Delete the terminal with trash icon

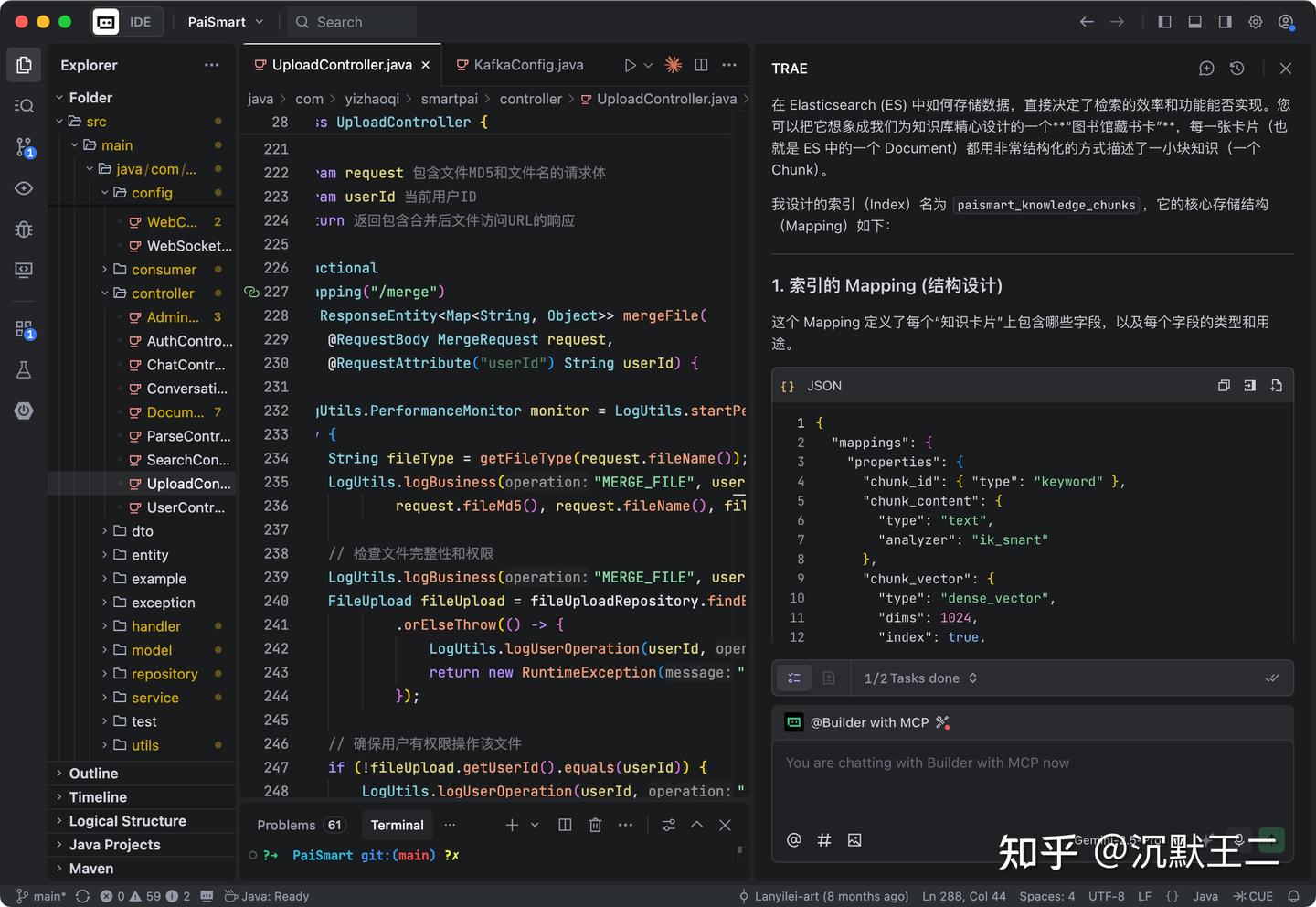point(595,825)
